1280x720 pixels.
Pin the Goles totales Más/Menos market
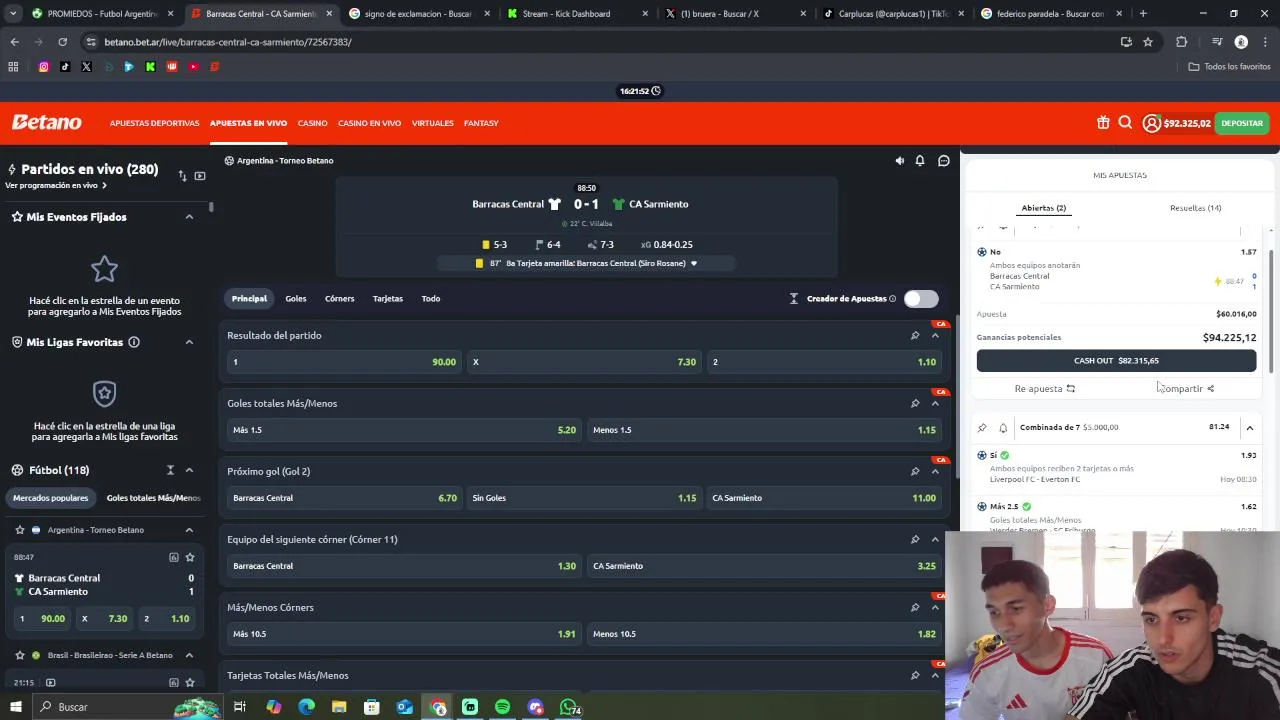[x=915, y=403]
